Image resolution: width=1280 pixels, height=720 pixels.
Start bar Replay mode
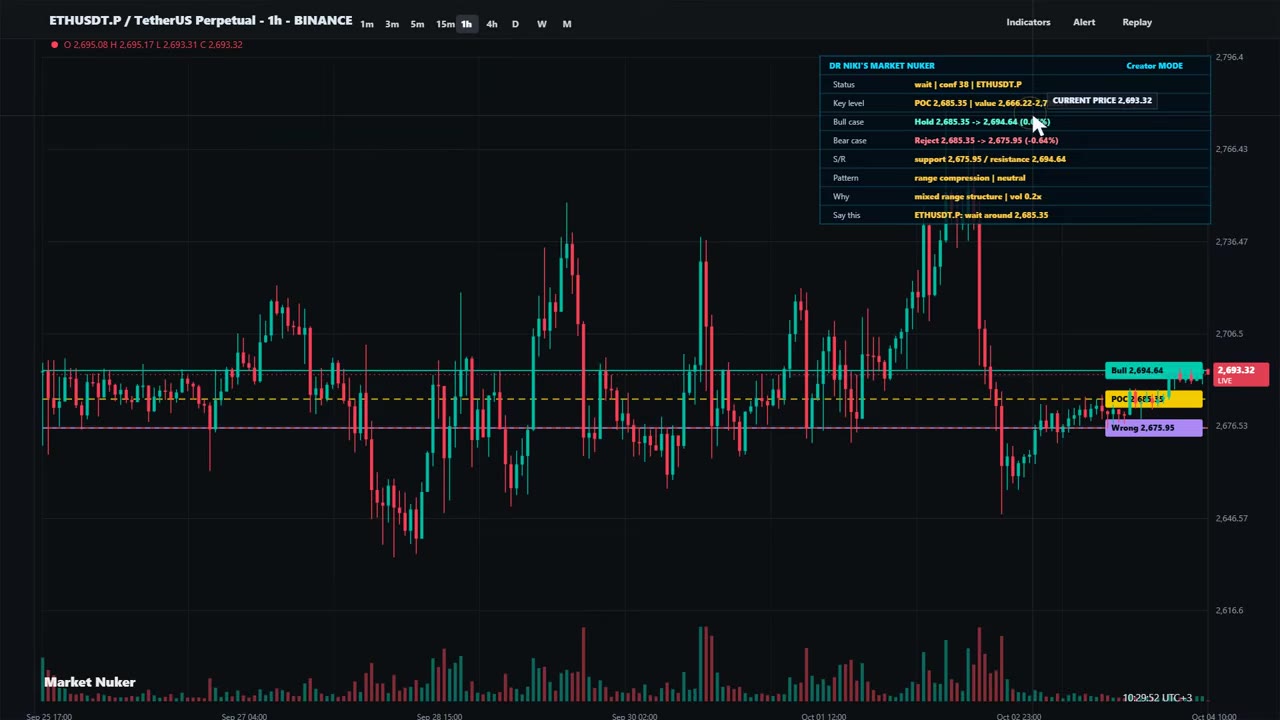coord(1137,22)
